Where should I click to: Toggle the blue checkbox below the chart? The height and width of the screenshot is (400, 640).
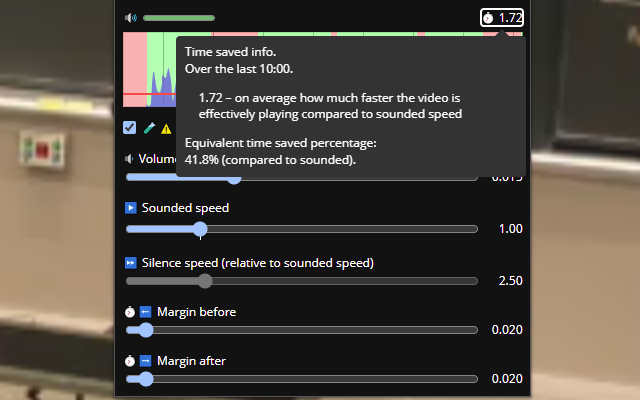pos(130,128)
